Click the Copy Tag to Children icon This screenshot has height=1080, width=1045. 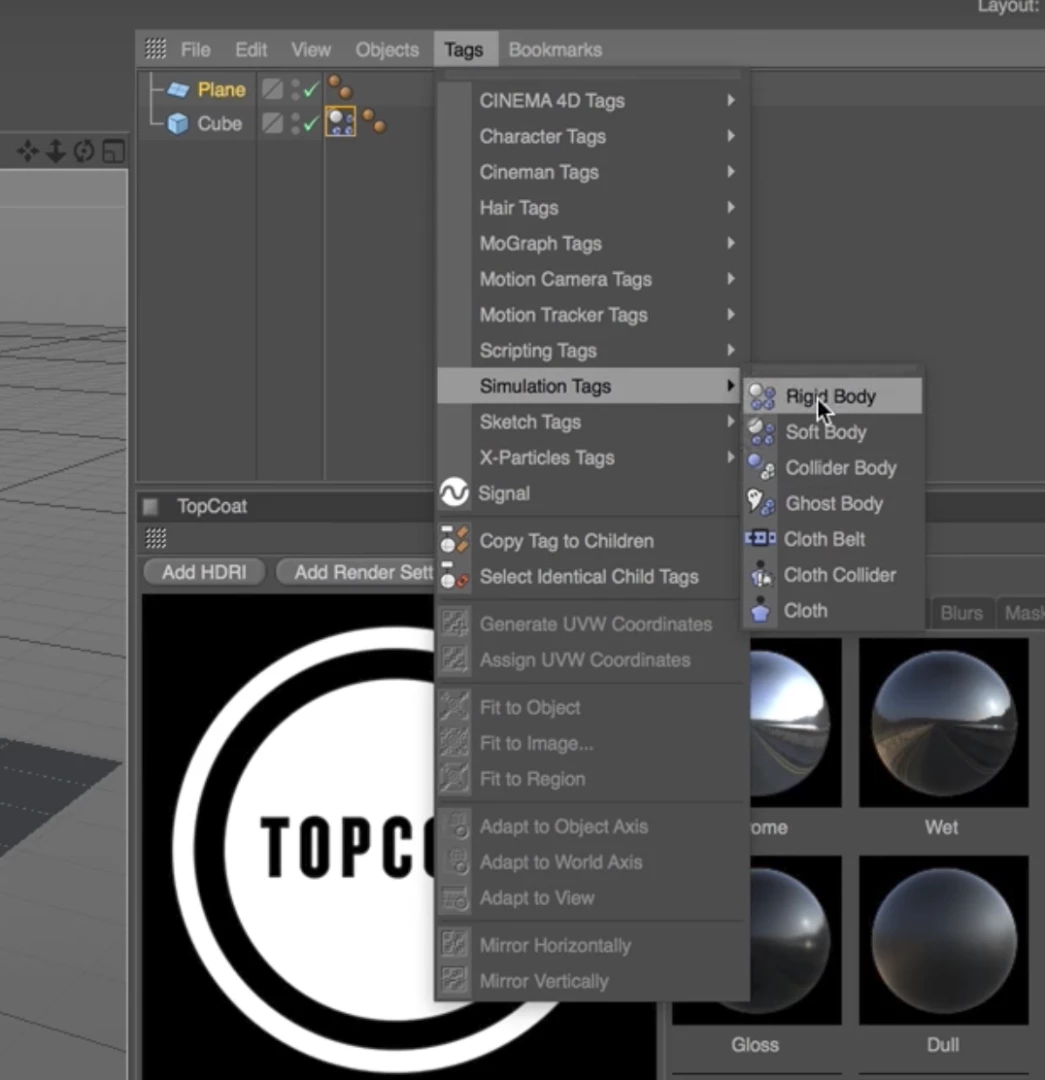455,540
